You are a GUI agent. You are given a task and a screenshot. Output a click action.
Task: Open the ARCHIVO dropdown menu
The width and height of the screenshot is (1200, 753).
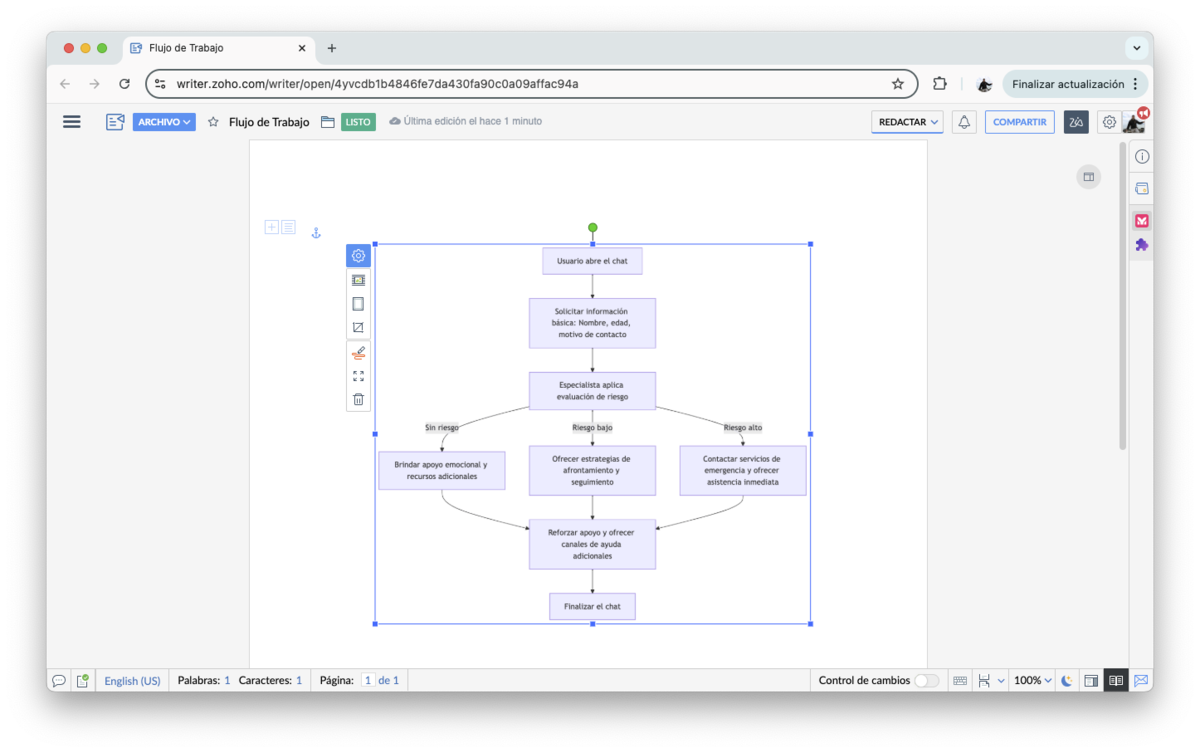[x=164, y=122]
